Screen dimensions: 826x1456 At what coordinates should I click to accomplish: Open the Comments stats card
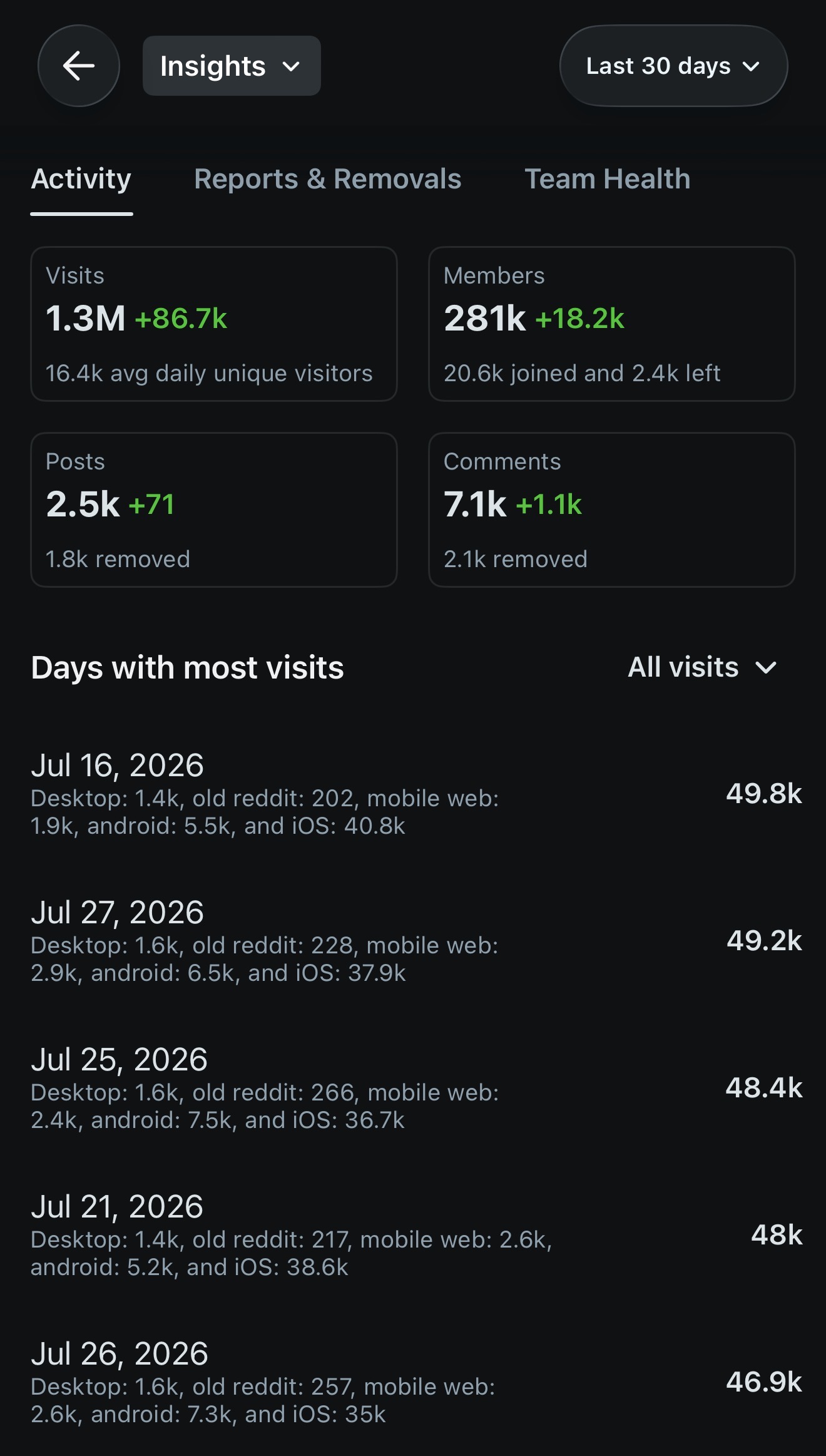[612, 510]
